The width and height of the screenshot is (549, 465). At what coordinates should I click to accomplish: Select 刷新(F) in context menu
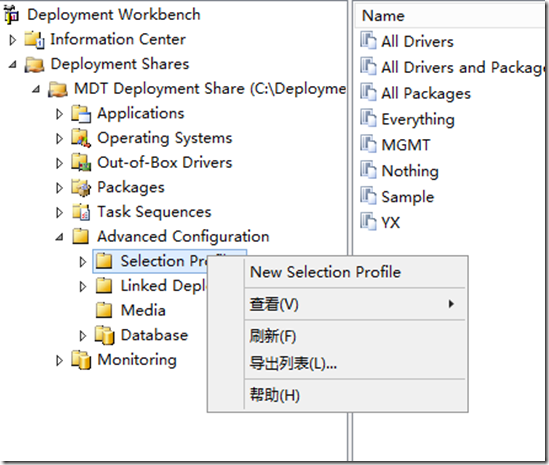click(x=338, y=336)
